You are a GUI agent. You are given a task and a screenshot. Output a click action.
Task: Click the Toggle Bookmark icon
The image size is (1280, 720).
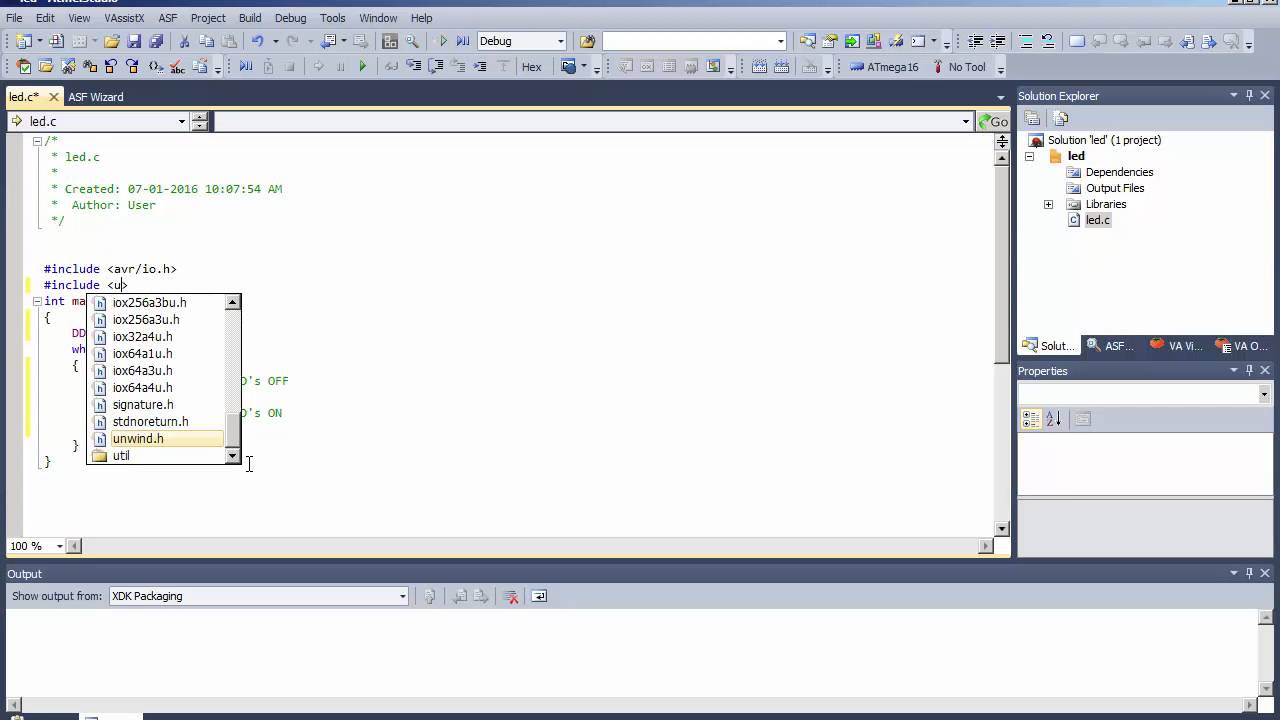point(1077,41)
